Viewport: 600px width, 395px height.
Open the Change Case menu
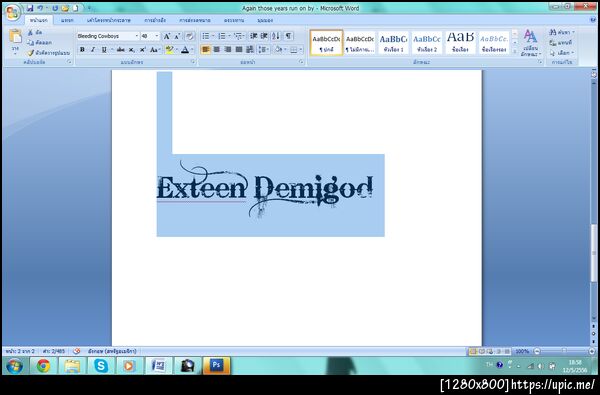click(155, 50)
